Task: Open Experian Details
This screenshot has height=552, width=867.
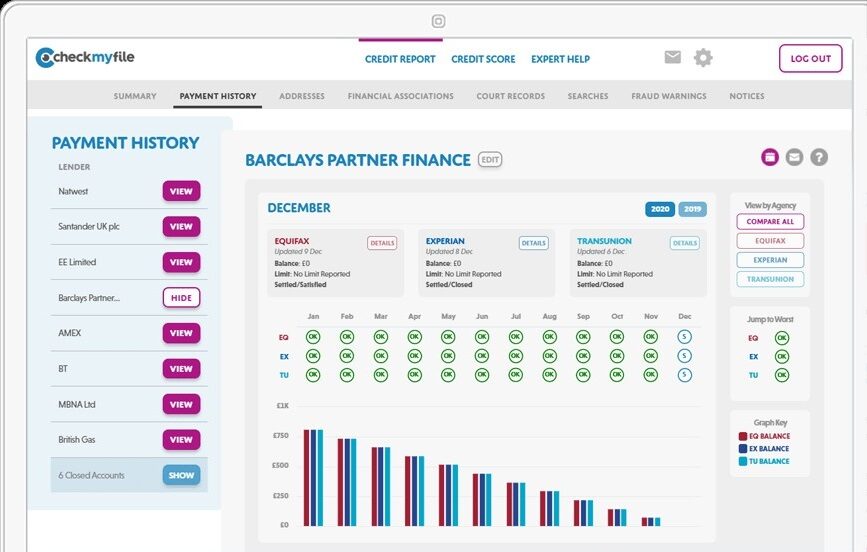Action: coord(534,243)
